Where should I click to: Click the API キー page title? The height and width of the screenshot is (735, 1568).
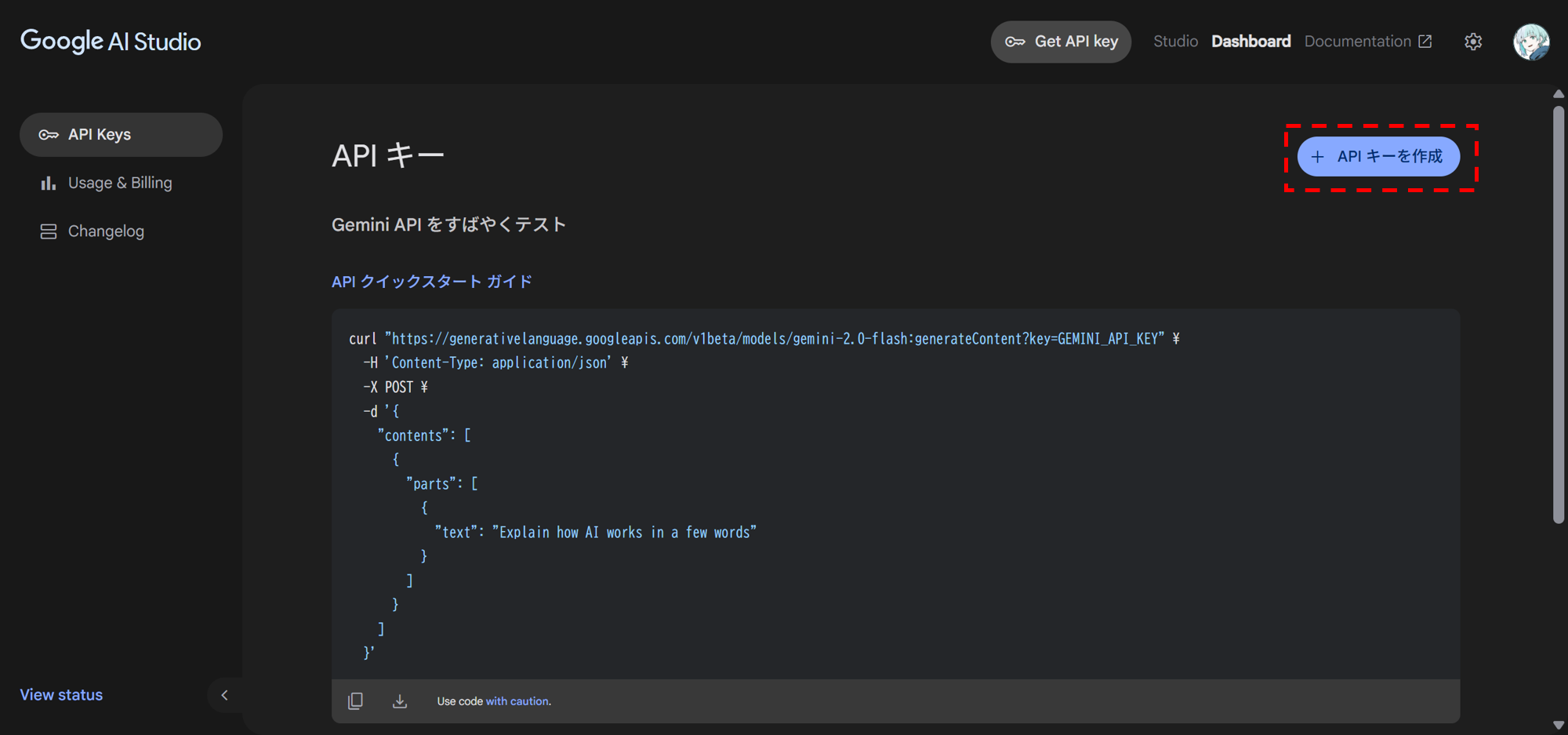(388, 155)
